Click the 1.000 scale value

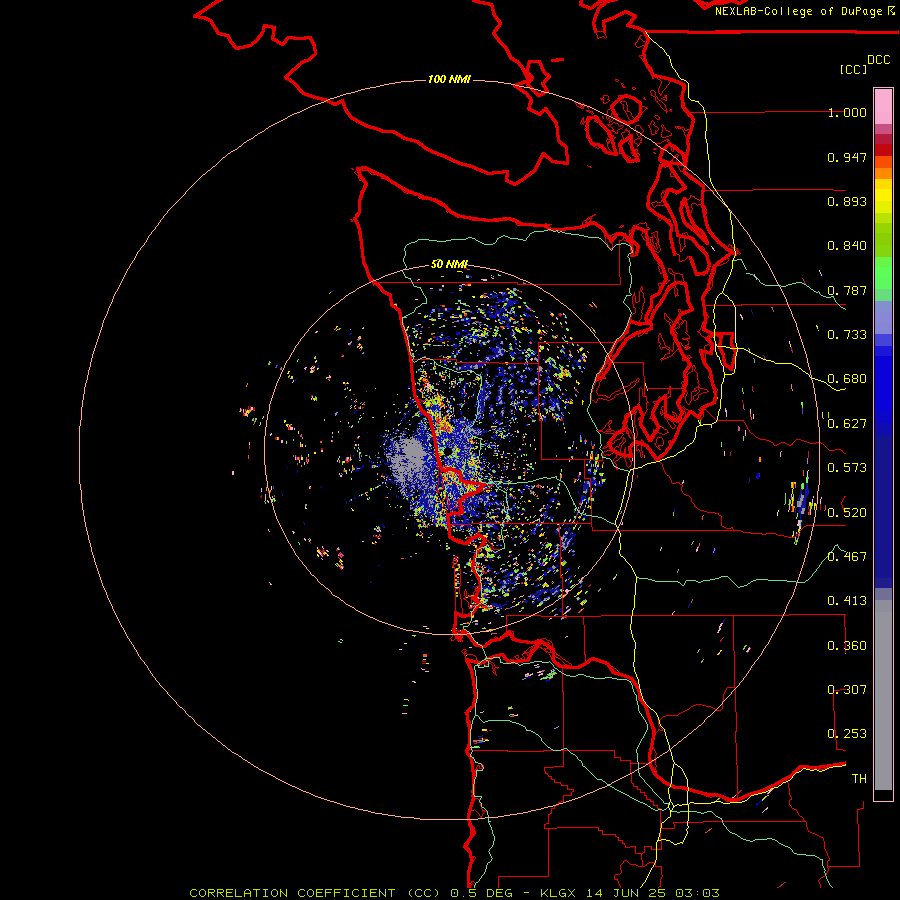(x=847, y=112)
